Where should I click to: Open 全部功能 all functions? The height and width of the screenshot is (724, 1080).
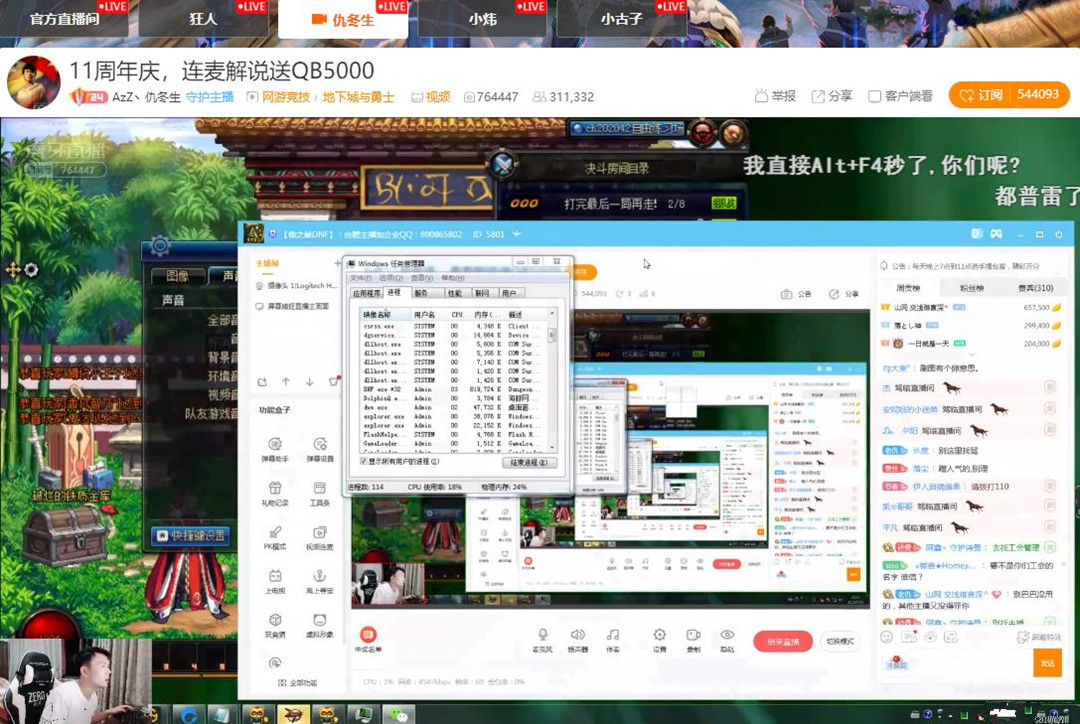(x=298, y=683)
